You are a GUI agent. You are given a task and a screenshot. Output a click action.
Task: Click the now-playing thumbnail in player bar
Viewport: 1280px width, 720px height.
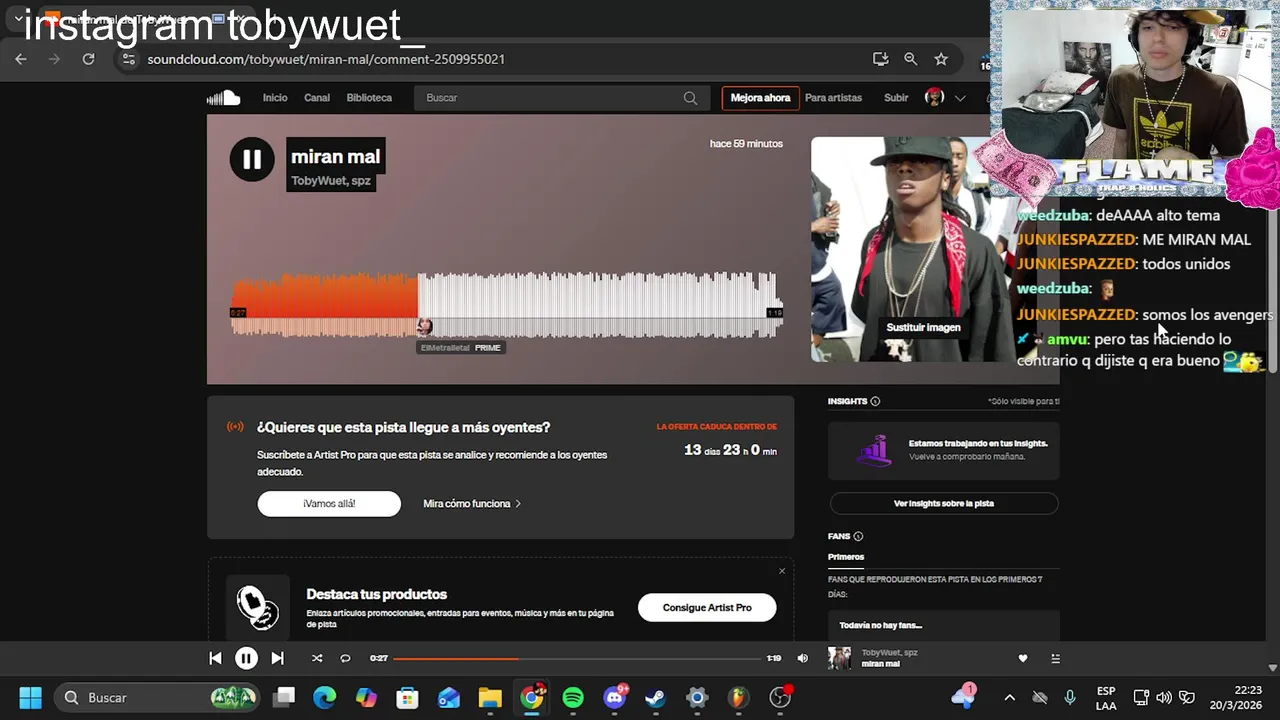coord(839,658)
